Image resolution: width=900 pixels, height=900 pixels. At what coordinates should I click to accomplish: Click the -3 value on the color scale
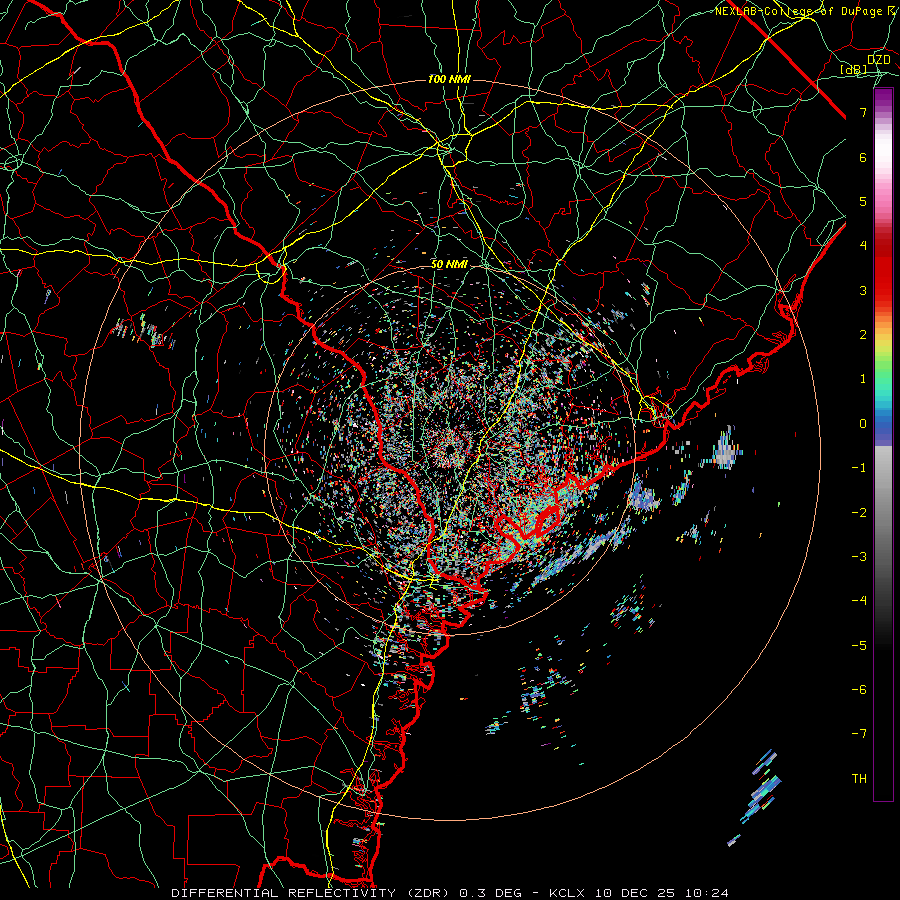(x=859, y=557)
